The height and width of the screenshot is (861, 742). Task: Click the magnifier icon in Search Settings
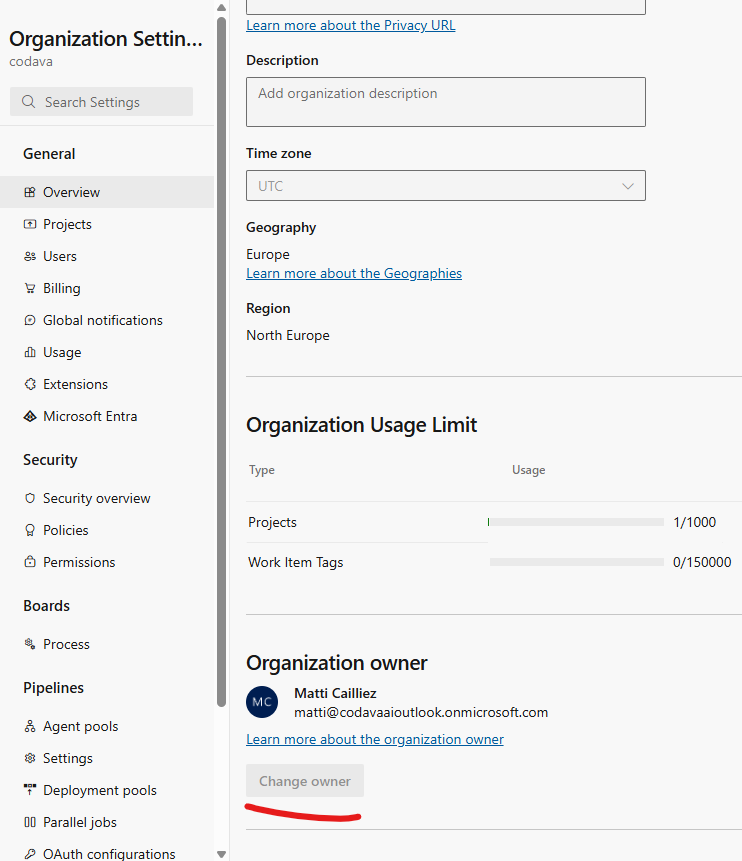[x=29, y=102]
